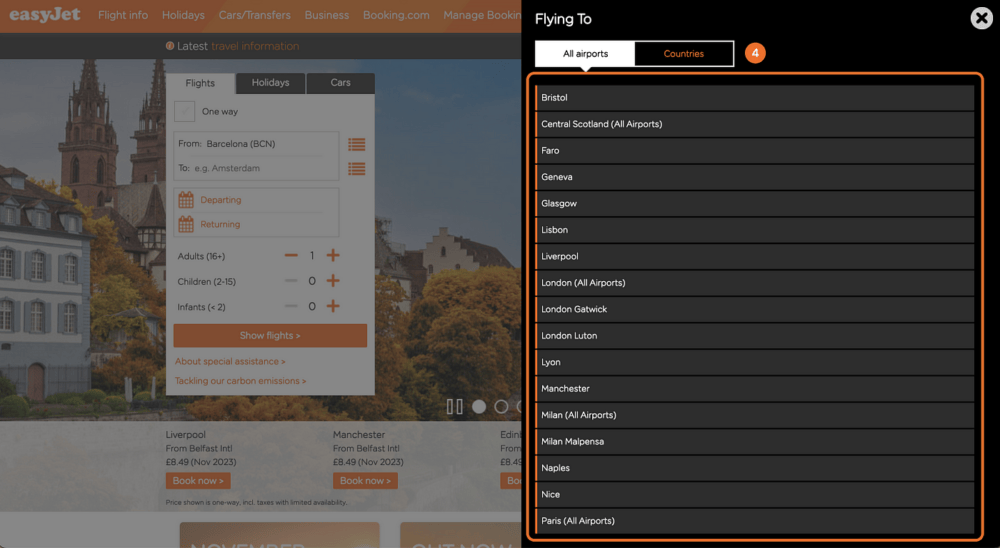1000x548 pixels.
Task: Select Geneva as destination
Action: click(755, 177)
